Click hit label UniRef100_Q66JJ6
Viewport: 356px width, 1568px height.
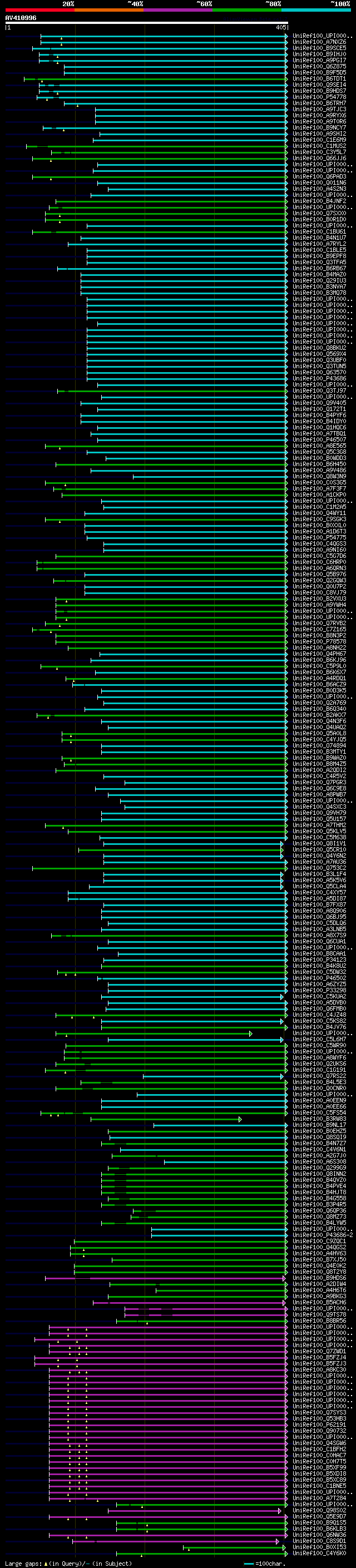[x=319, y=159]
